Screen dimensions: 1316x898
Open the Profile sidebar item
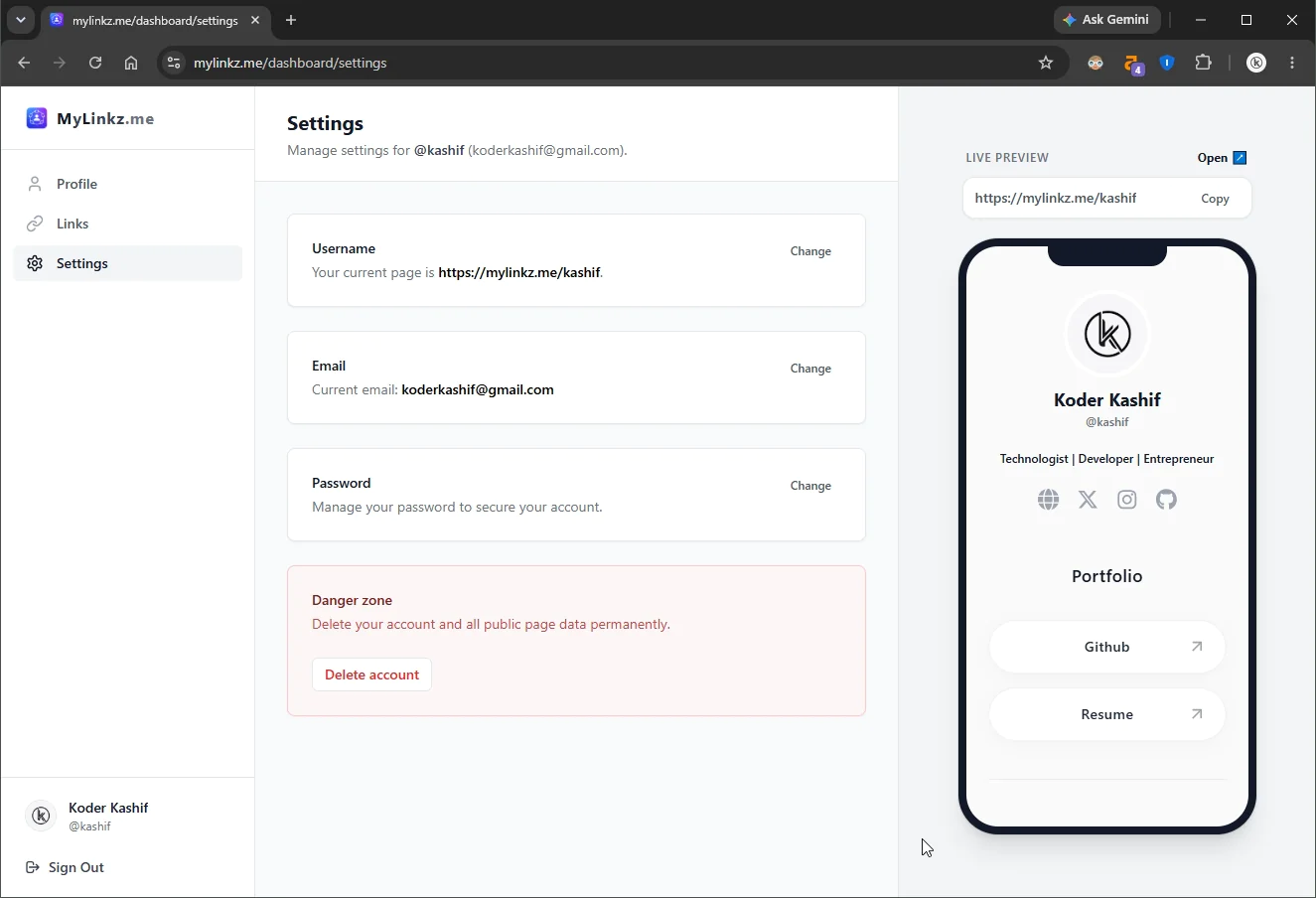point(128,184)
